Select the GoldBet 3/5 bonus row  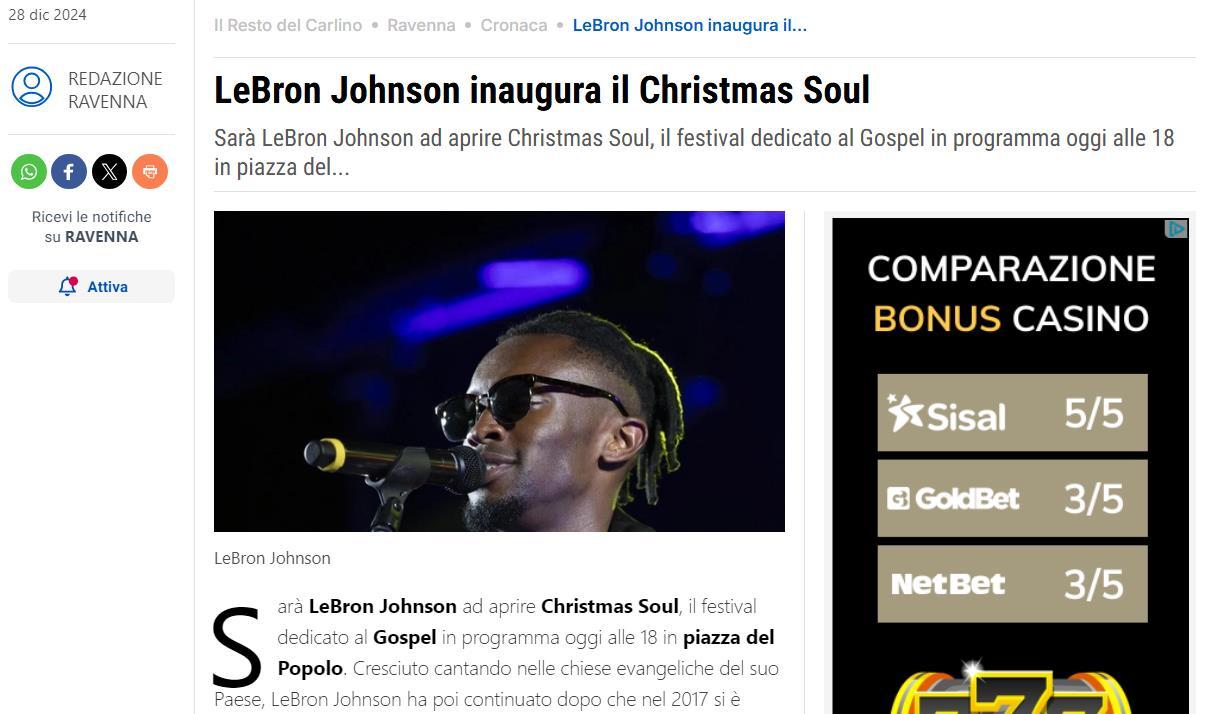click(1012, 498)
